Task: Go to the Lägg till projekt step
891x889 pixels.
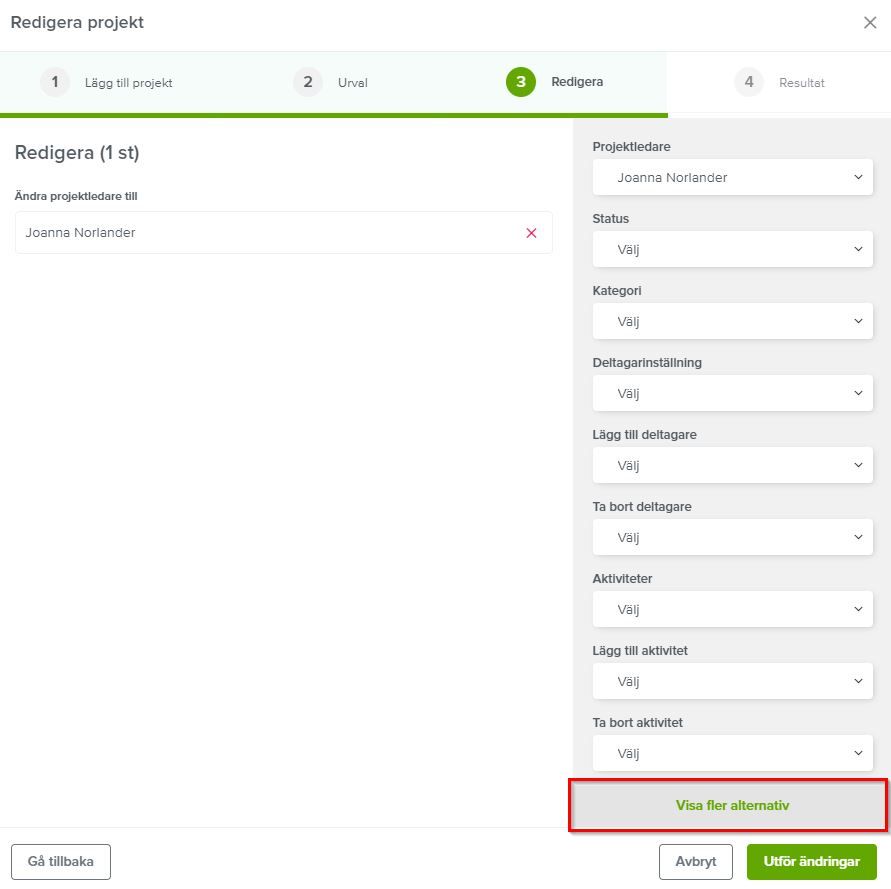Action: pyautogui.click(x=128, y=83)
